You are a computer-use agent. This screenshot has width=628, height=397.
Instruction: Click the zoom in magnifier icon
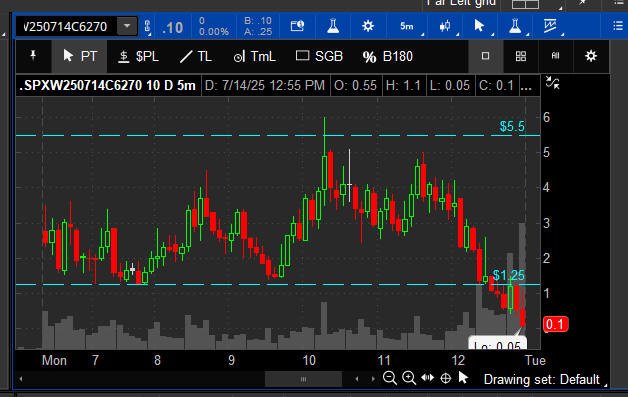[409, 378]
